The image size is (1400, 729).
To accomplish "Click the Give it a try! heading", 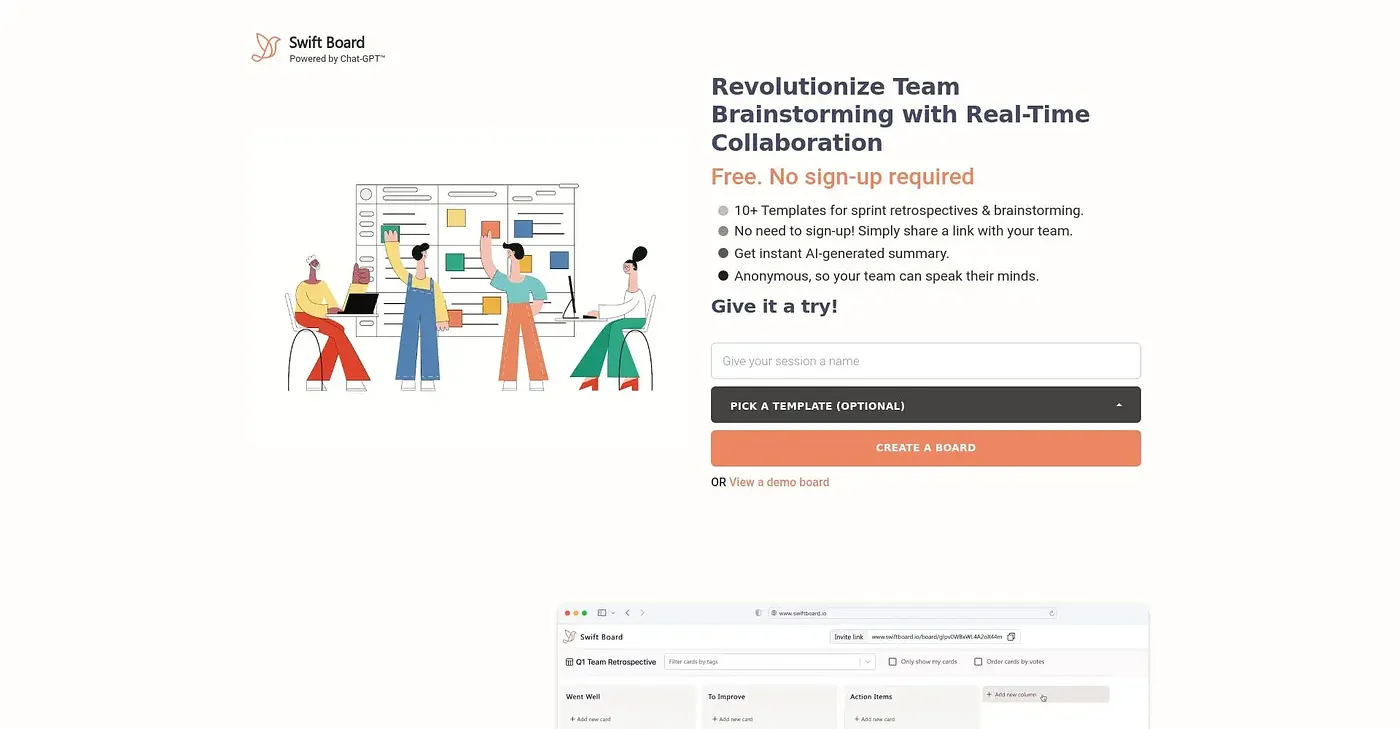I will click(774, 306).
